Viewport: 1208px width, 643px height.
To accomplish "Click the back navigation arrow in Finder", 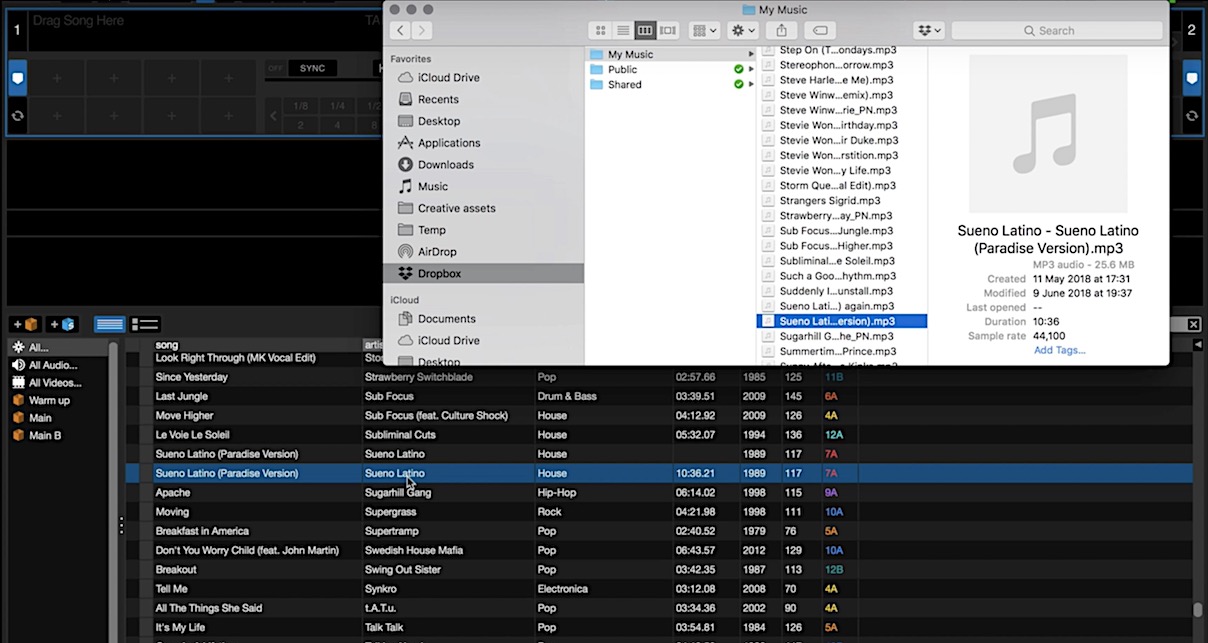I will [x=400, y=30].
